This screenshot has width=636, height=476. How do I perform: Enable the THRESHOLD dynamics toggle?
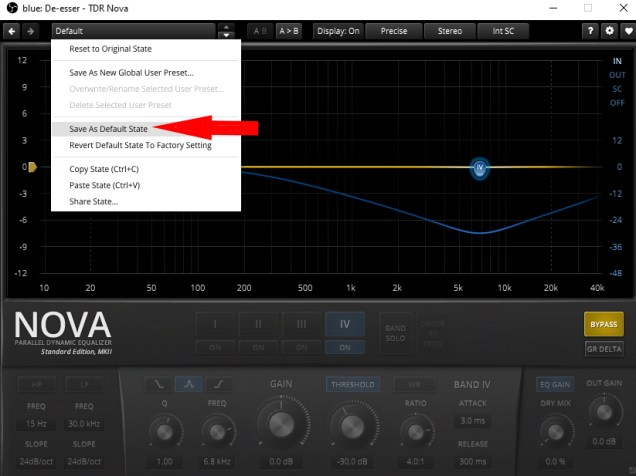354,384
